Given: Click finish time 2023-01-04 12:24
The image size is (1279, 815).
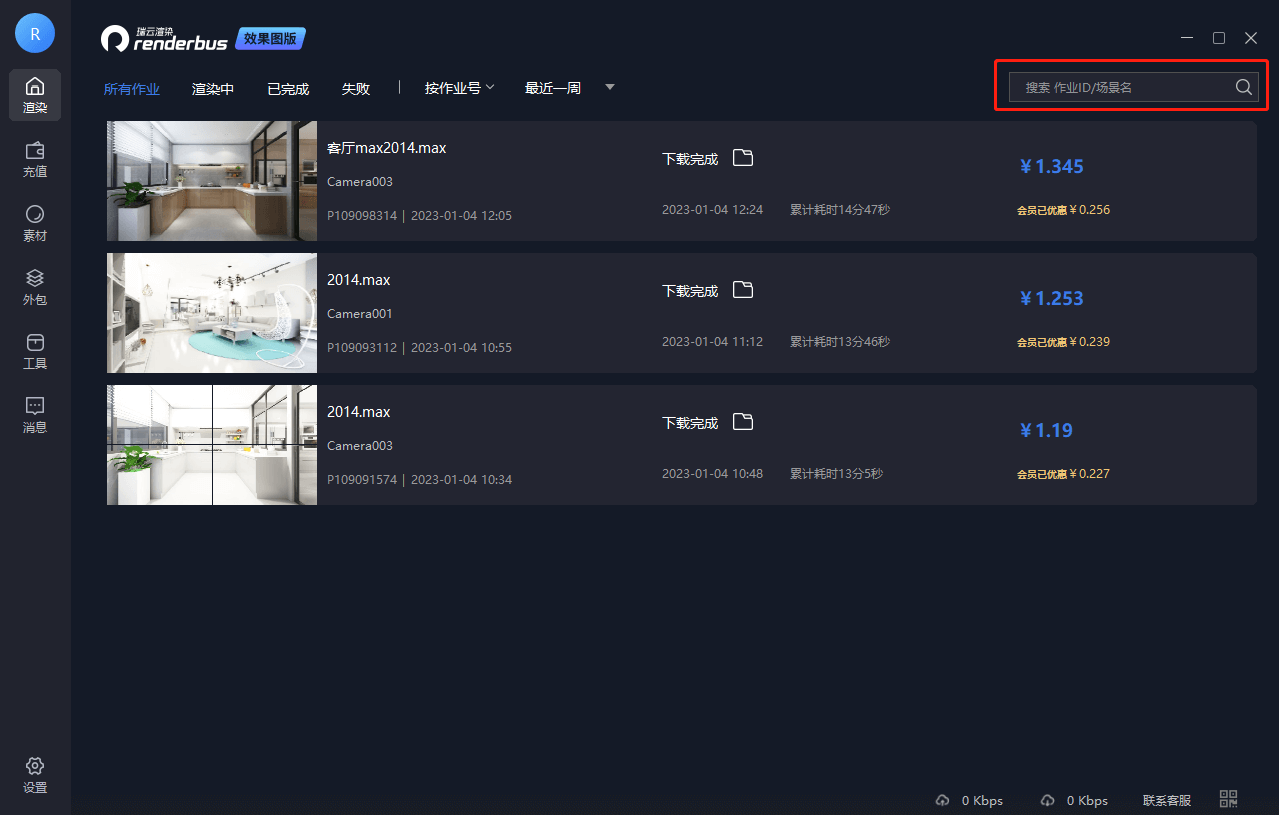Looking at the screenshot, I should point(712,210).
